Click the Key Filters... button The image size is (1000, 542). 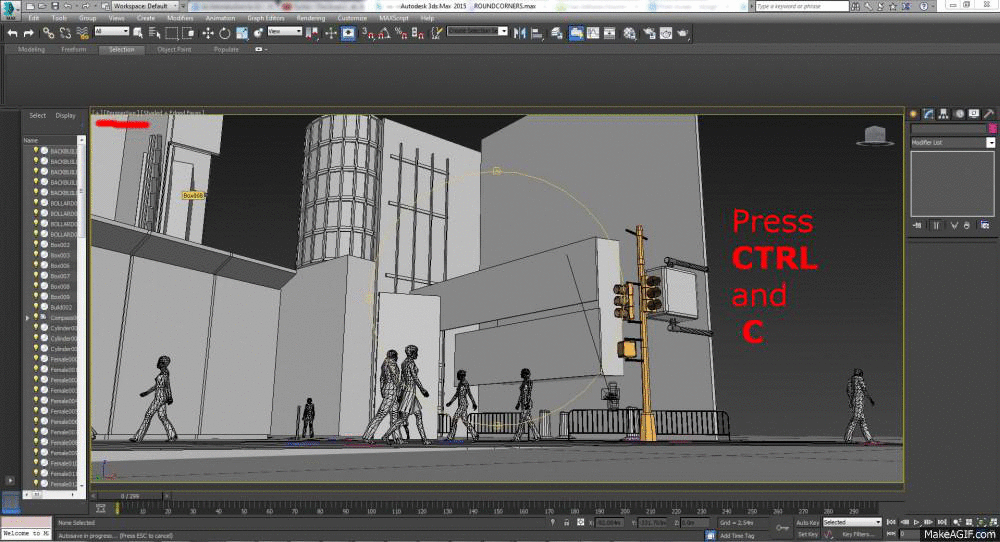[858, 534]
